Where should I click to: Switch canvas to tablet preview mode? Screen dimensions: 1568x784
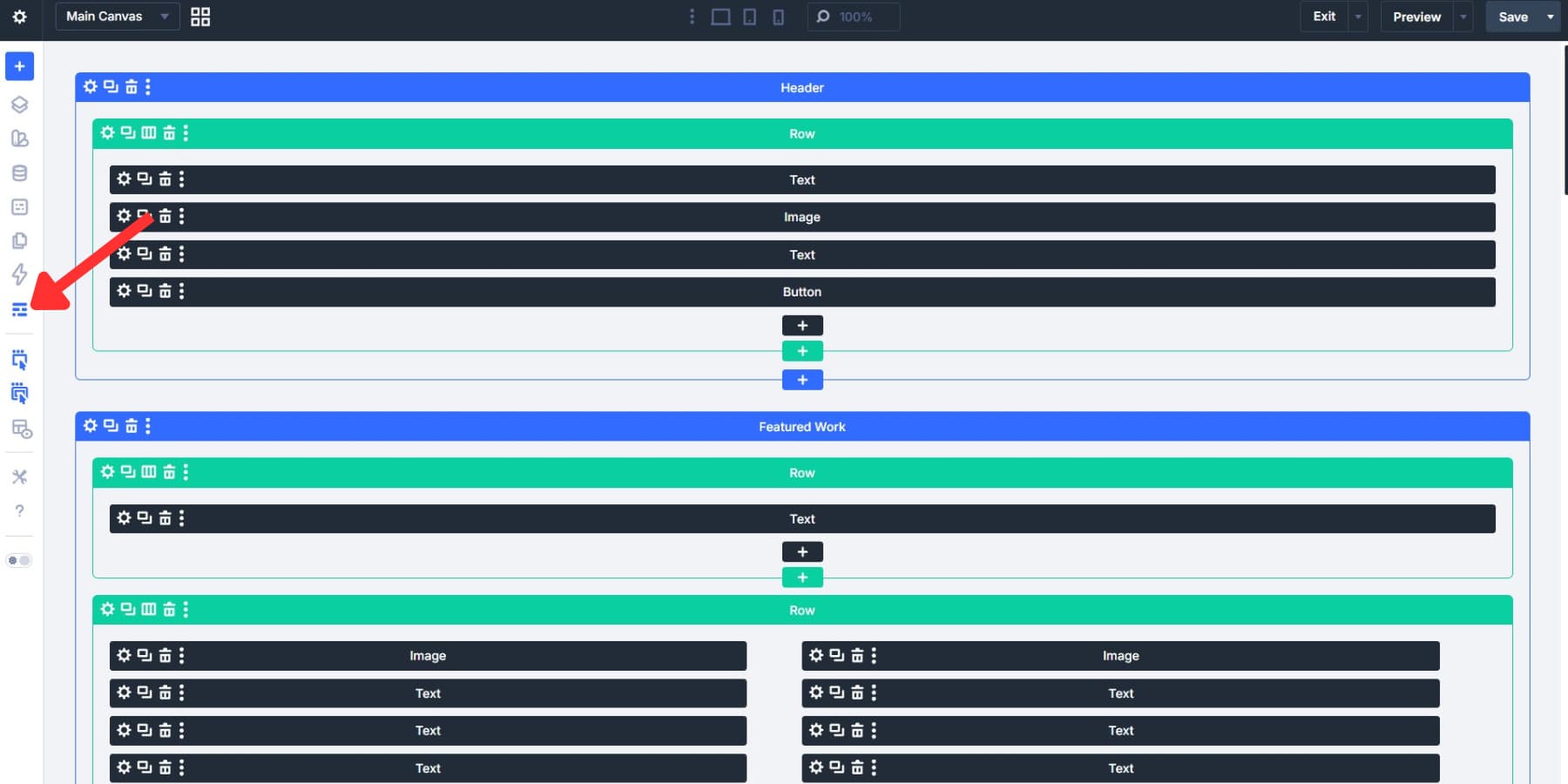click(x=748, y=17)
